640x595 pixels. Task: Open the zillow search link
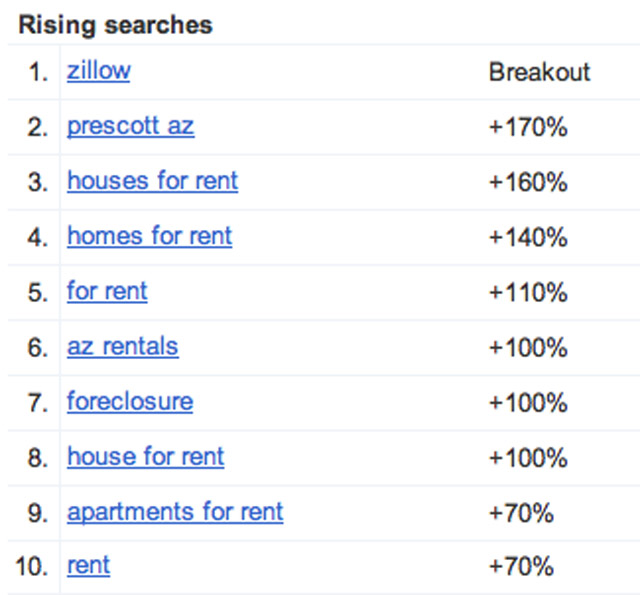[x=99, y=72]
